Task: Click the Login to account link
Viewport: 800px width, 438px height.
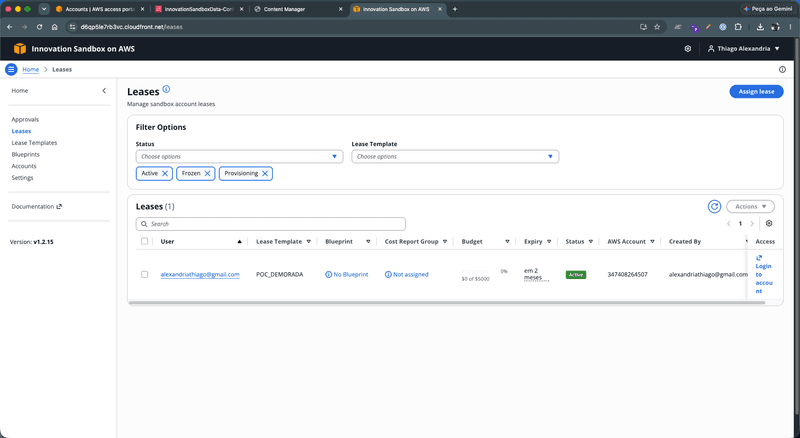Action: click(x=763, y=275)
